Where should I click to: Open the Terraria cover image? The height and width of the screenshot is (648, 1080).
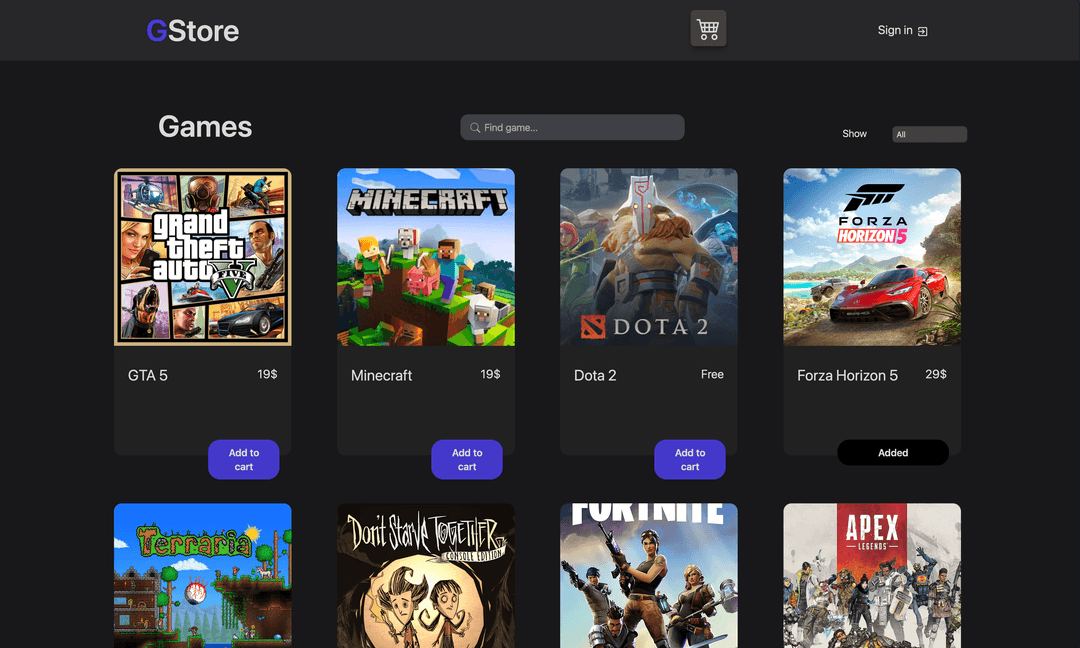tap(202, 576)
